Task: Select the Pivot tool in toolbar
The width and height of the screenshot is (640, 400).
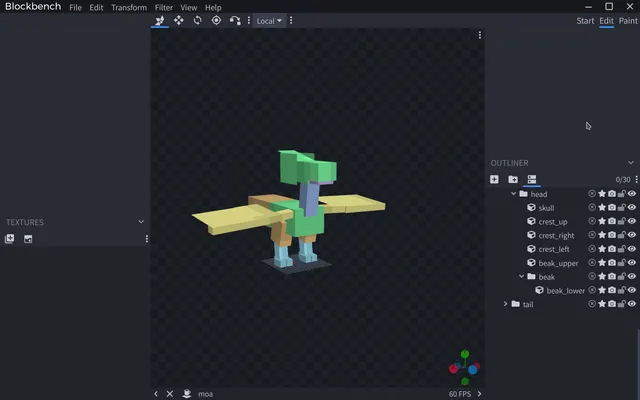Action: coord(216,20)
